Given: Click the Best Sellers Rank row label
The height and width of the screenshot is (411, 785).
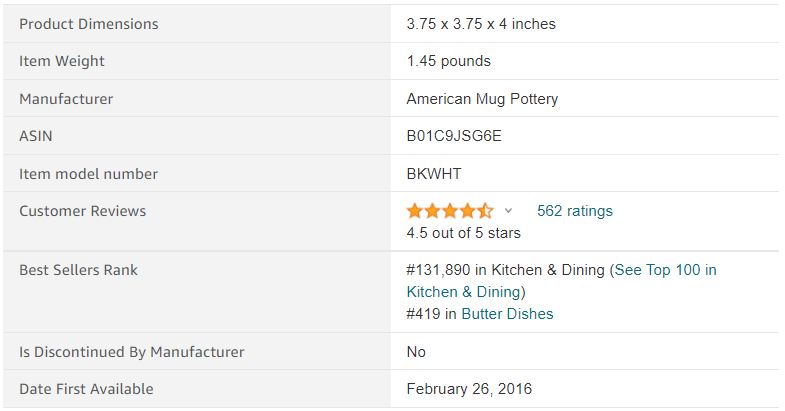Looking at the screenshot, I should tap(78, 270).
